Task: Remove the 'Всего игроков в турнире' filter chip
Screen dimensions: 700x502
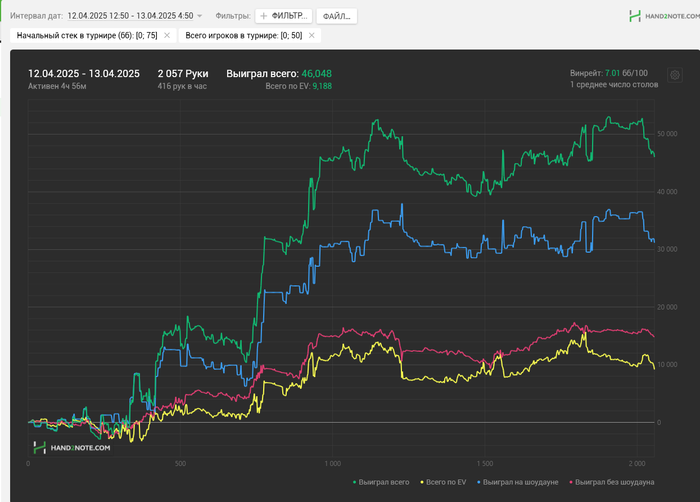Action: (x=312, y=35)
